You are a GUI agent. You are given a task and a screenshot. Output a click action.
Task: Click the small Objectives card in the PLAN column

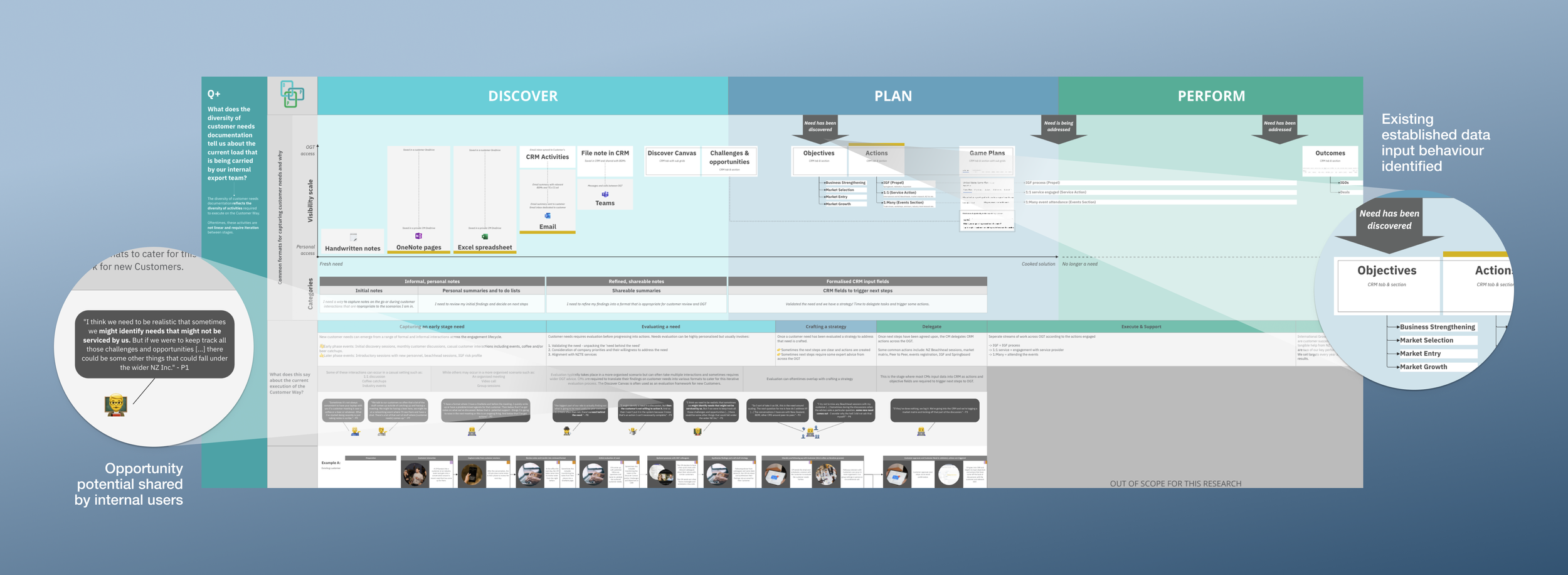[819, 161]
